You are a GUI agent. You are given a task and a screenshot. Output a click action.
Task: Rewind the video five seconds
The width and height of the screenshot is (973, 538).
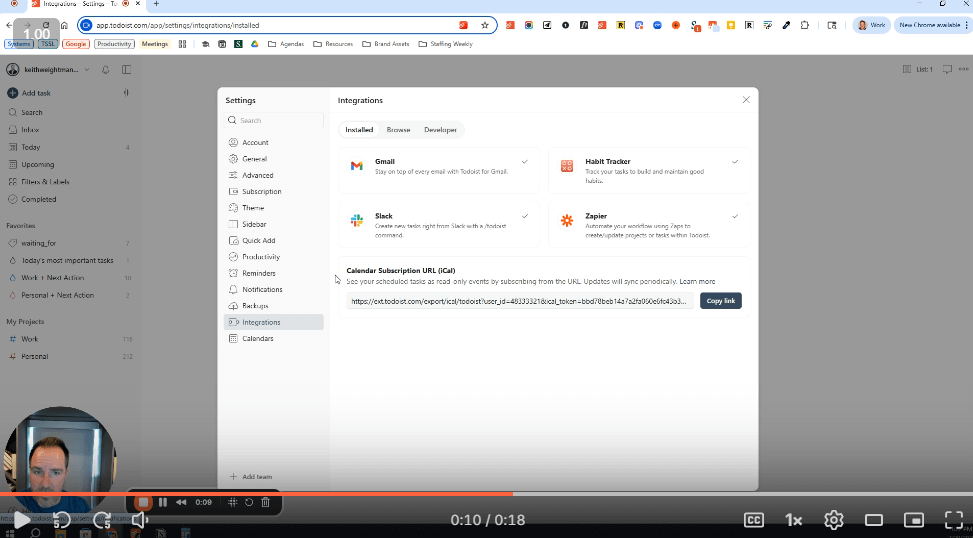coord(61,520)
